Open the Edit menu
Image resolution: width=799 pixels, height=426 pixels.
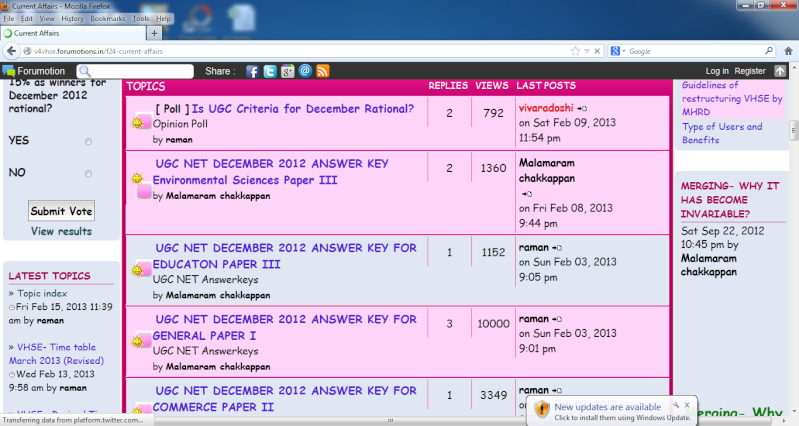pyautogui.click(x=26, y=18)
